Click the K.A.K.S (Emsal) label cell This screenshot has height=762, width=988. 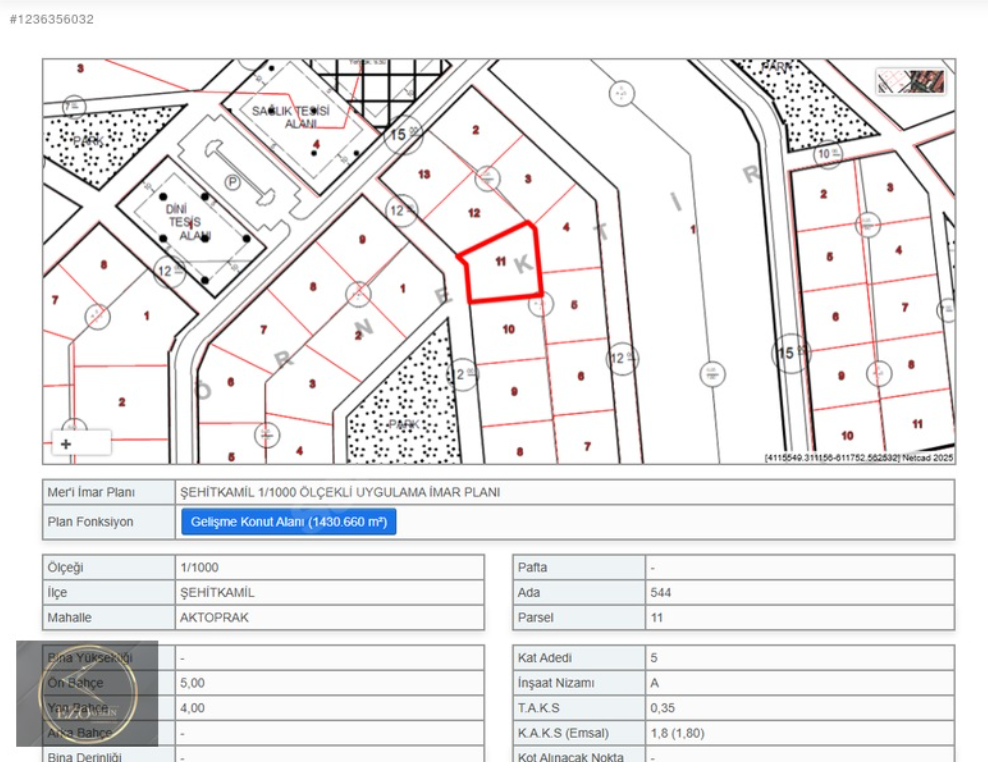pyautogui.click(x=579, y=734)
